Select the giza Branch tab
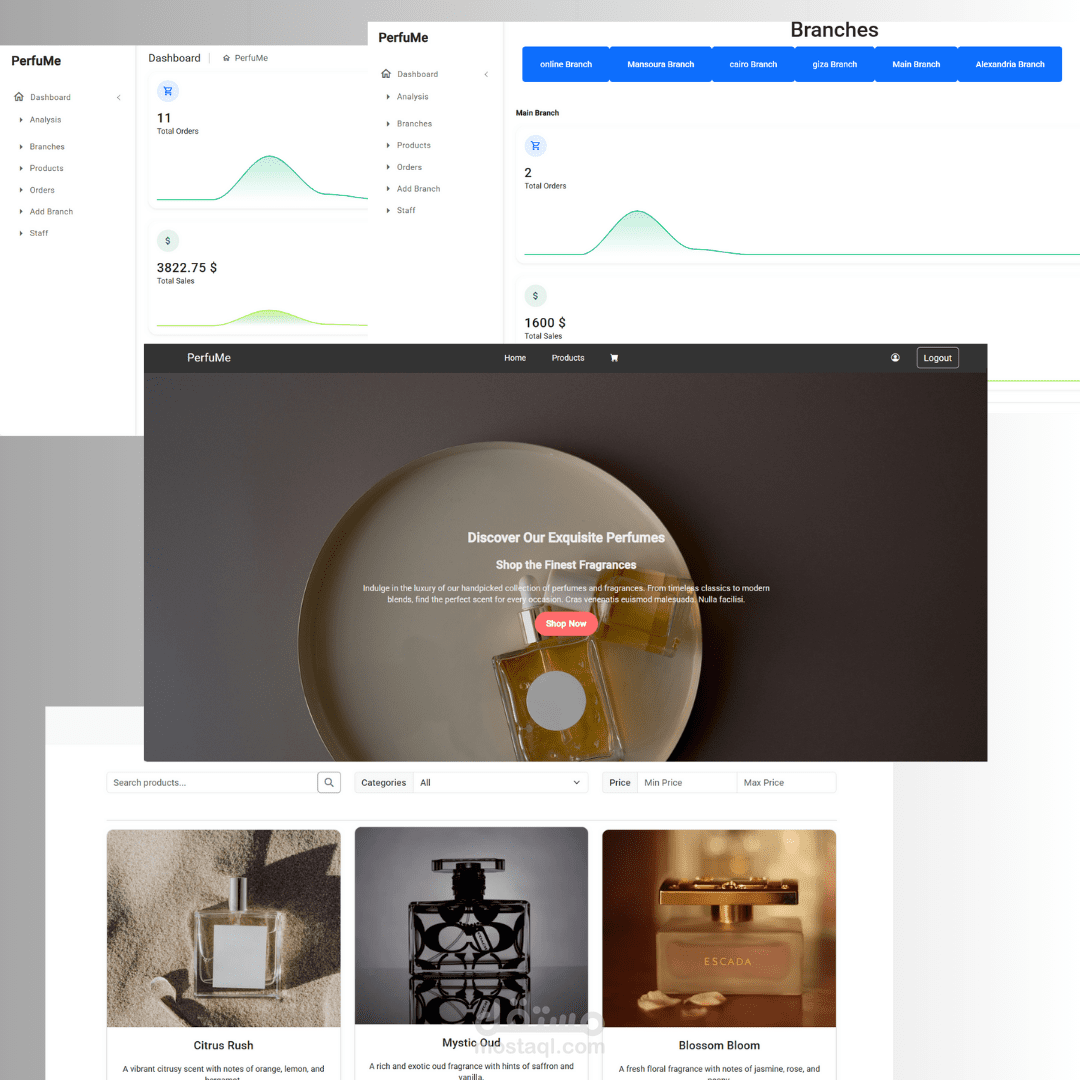Viewport: 1080px width, 1080px height. (x=834, y=64)
